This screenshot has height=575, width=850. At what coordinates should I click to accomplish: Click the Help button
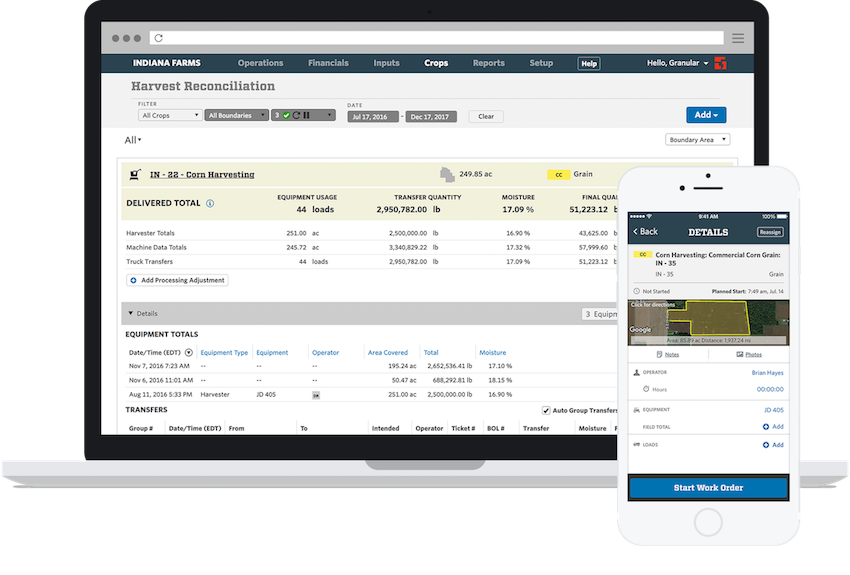click(589, 64)
